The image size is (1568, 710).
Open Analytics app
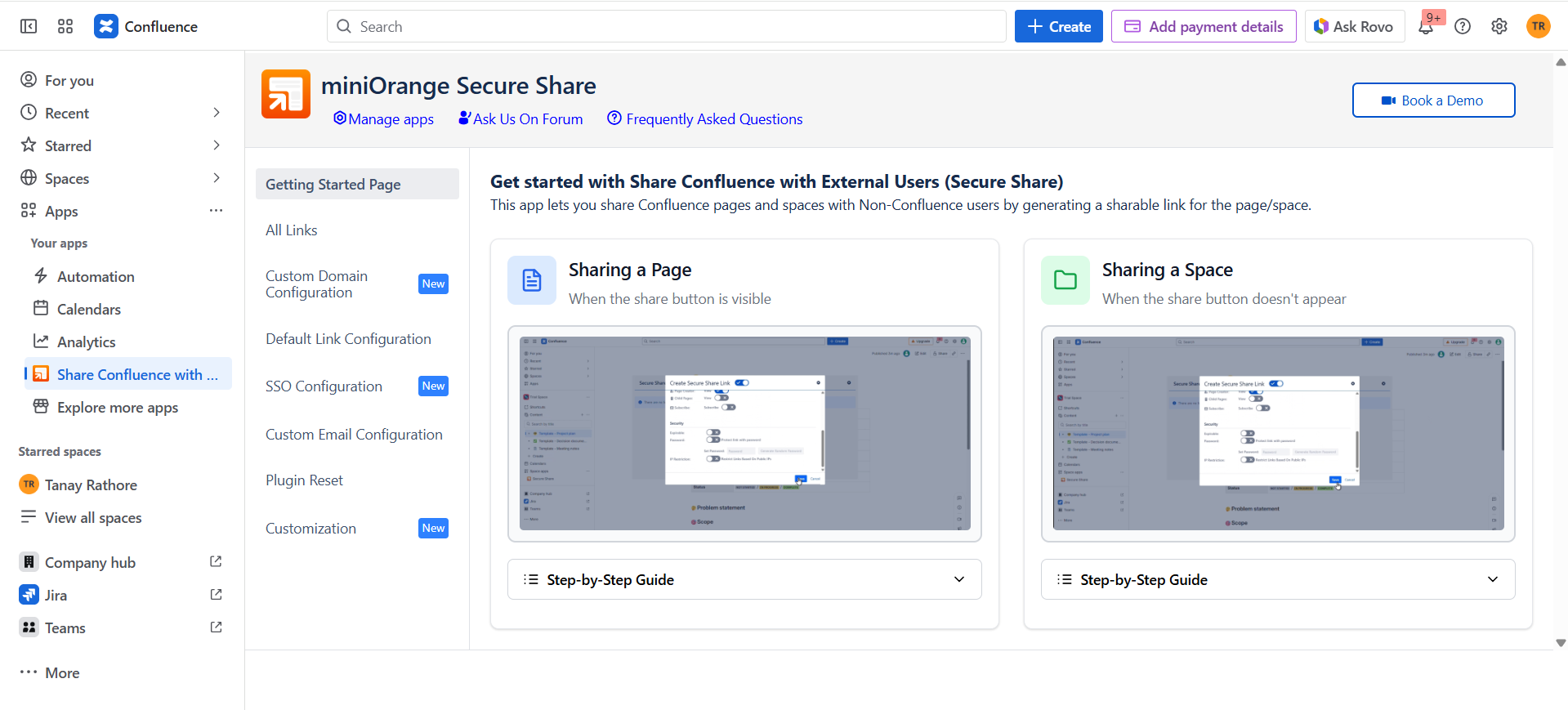coord(86,342)
